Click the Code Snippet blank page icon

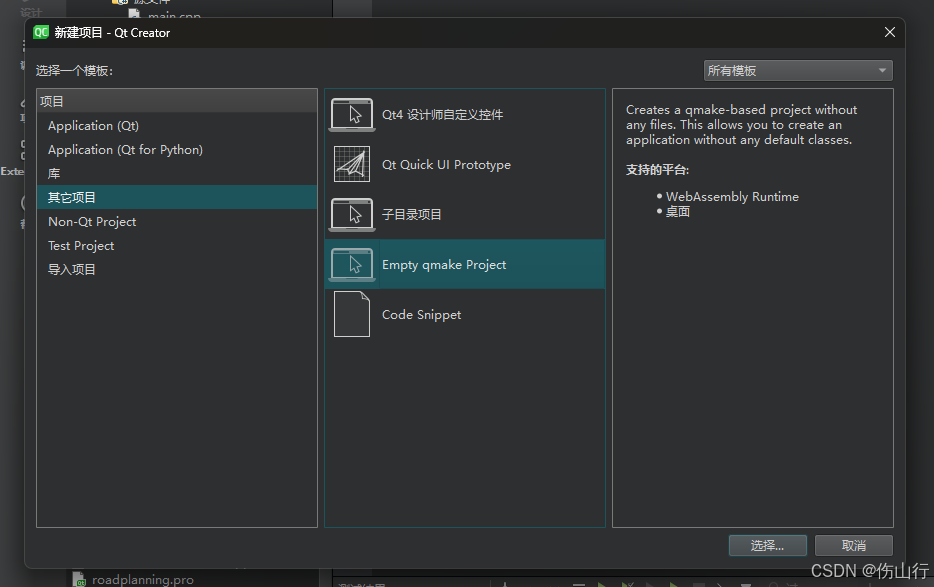(x=352, y=314)
